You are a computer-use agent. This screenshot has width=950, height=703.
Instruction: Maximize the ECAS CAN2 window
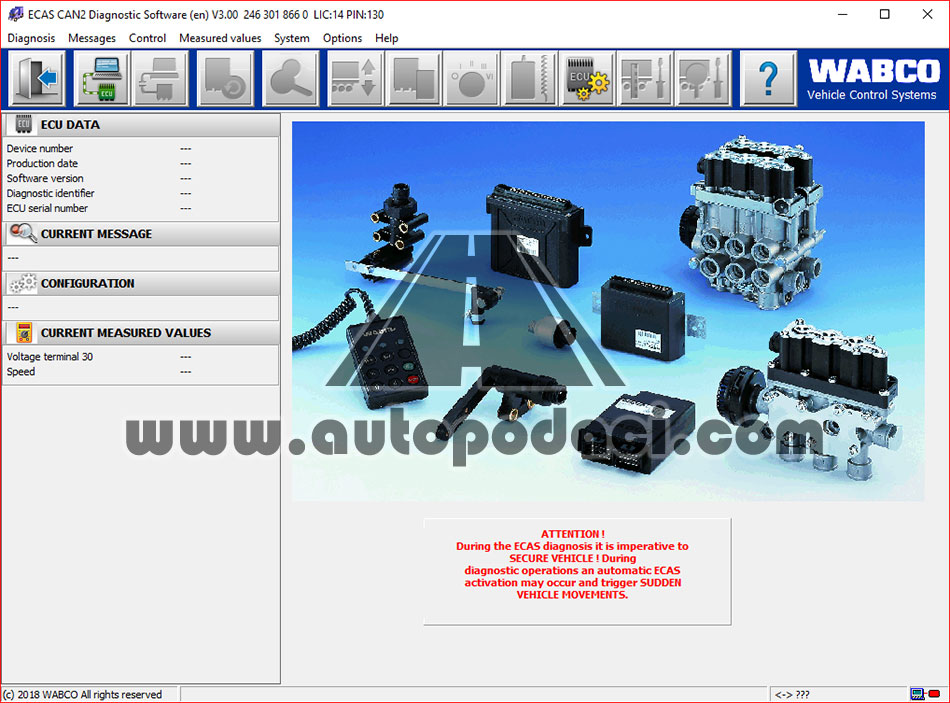[x=885, y=14]
